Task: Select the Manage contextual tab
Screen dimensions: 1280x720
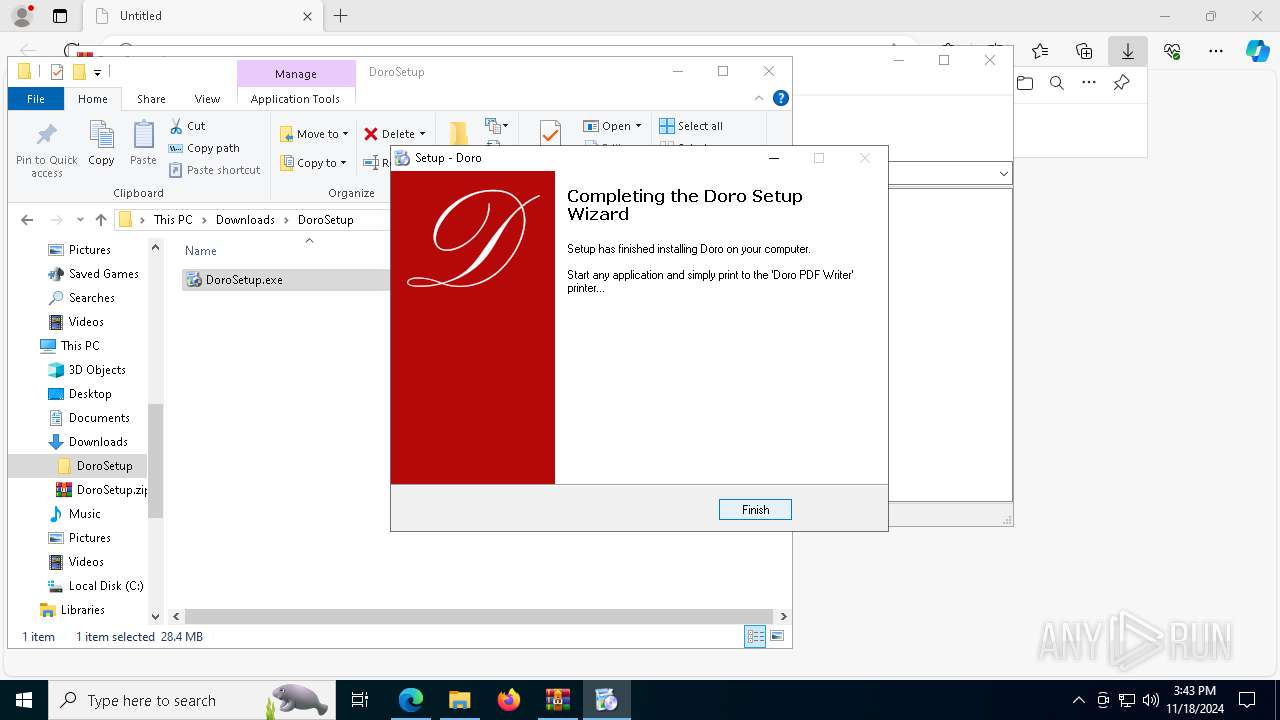Action: coord(296,74)
